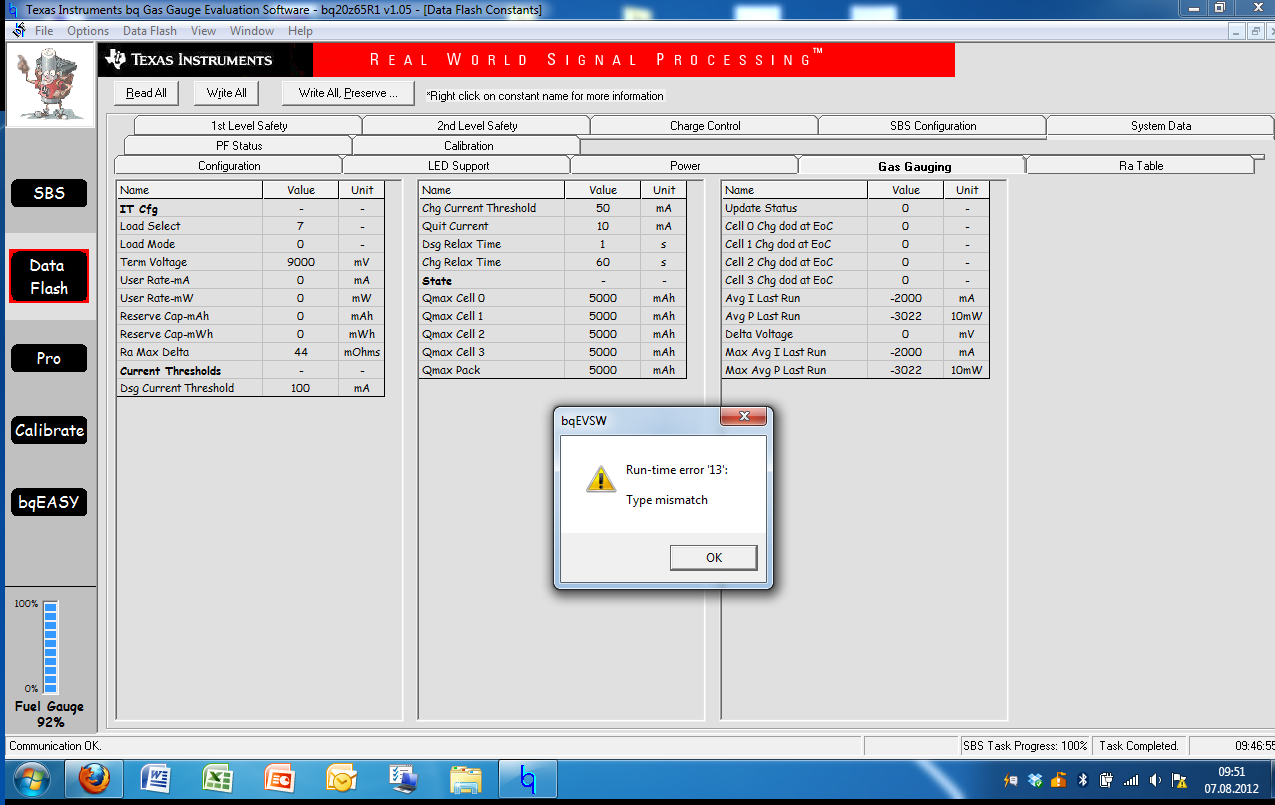Switch to the Power tab

click(685, 166)
